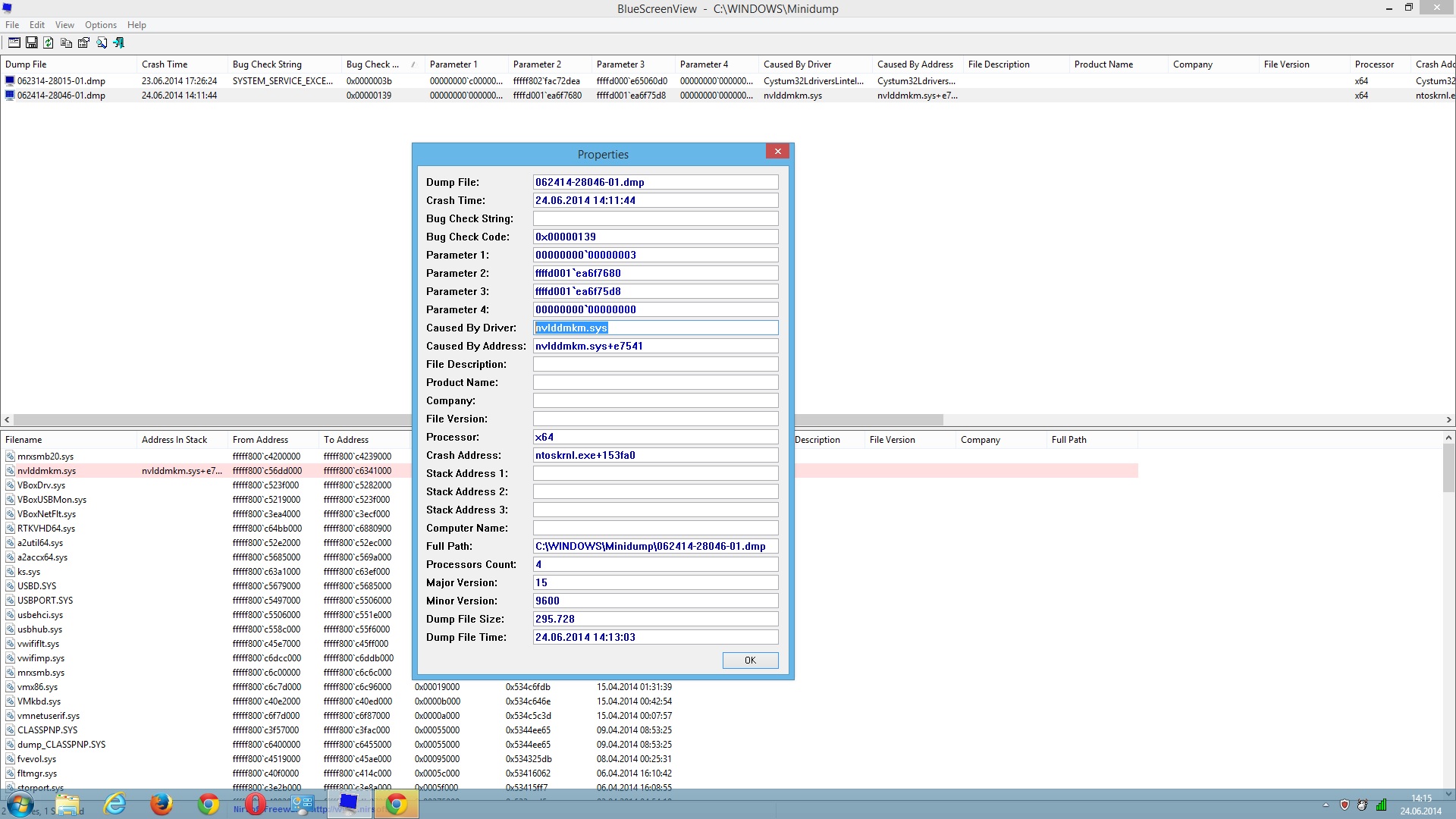Viewport: 1456px width, 819px height.
Task: Launch Internet Explorer from the taskbar
Action: click(115, 804)
